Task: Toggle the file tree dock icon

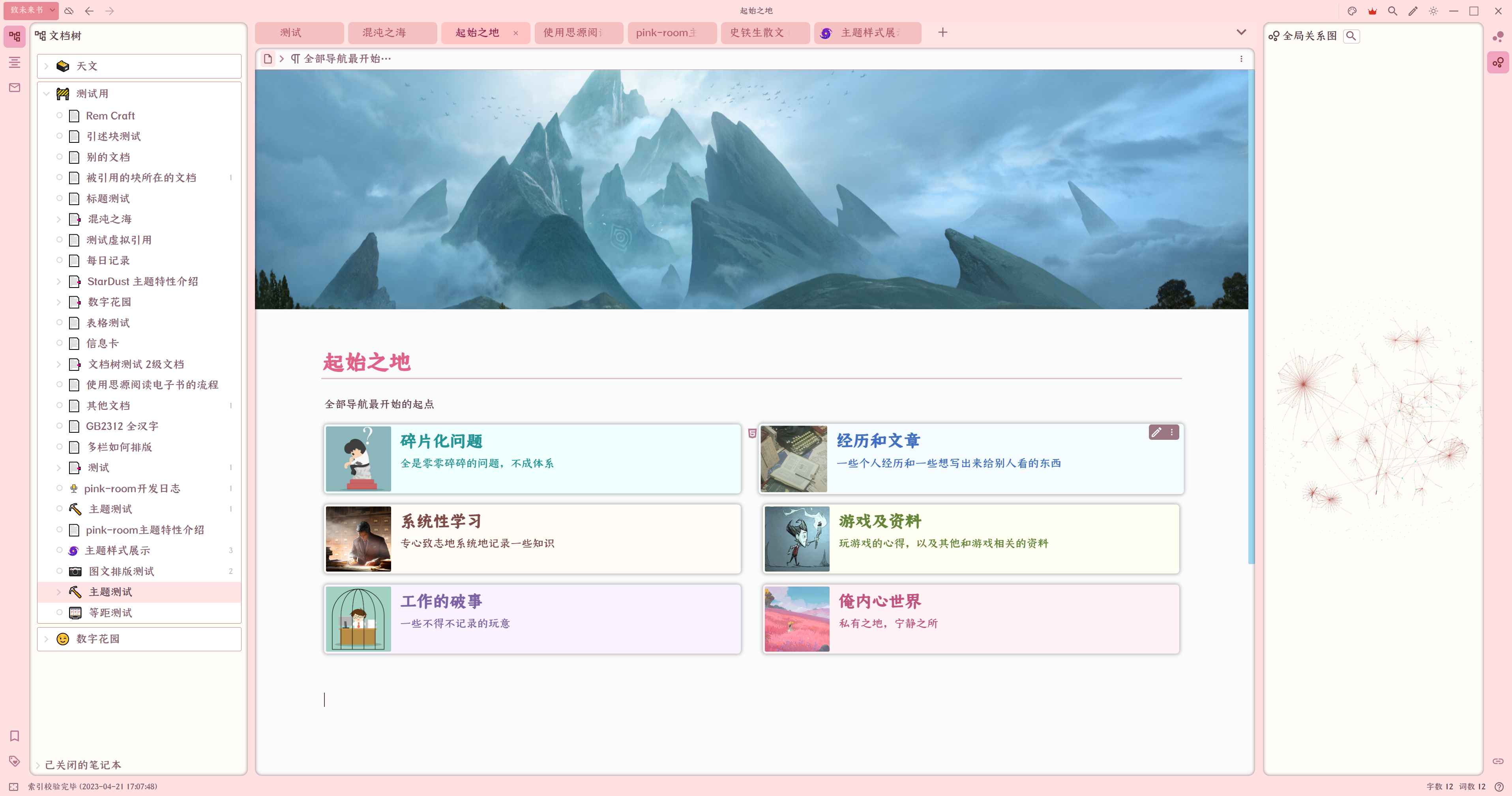Action: 15,36
